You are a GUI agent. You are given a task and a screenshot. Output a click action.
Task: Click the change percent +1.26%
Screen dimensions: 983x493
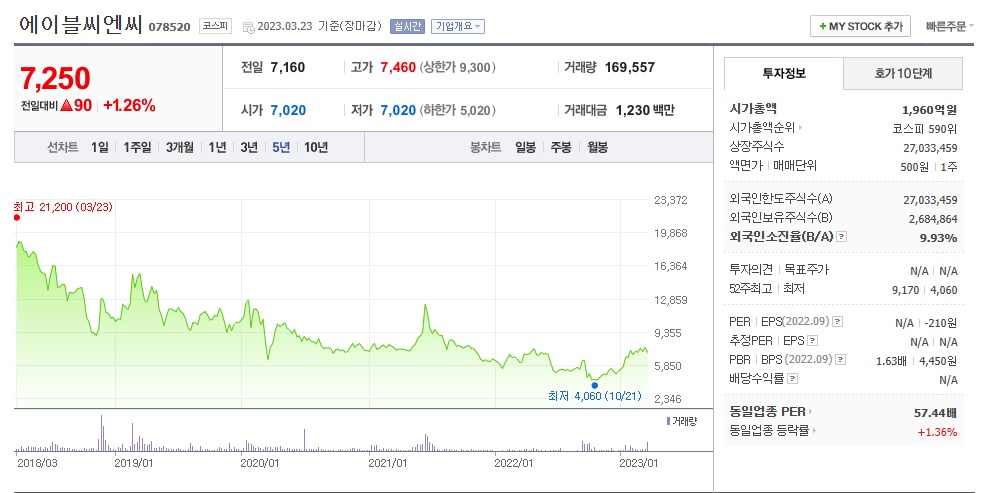pyautogui.click(x=129, y=105)
